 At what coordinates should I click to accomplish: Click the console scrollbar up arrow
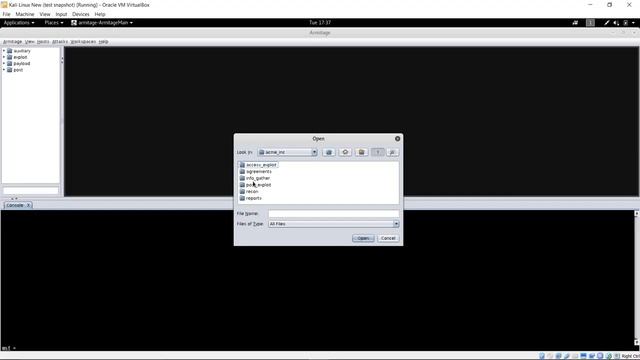pos(636,213)
